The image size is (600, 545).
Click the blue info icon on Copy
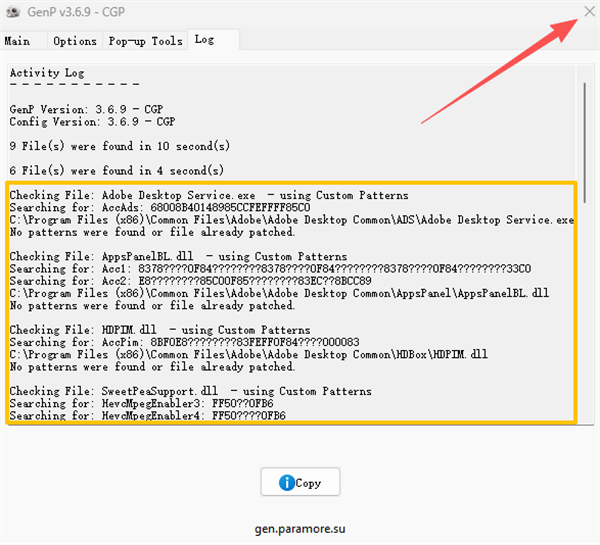click(x=287, y=482)
